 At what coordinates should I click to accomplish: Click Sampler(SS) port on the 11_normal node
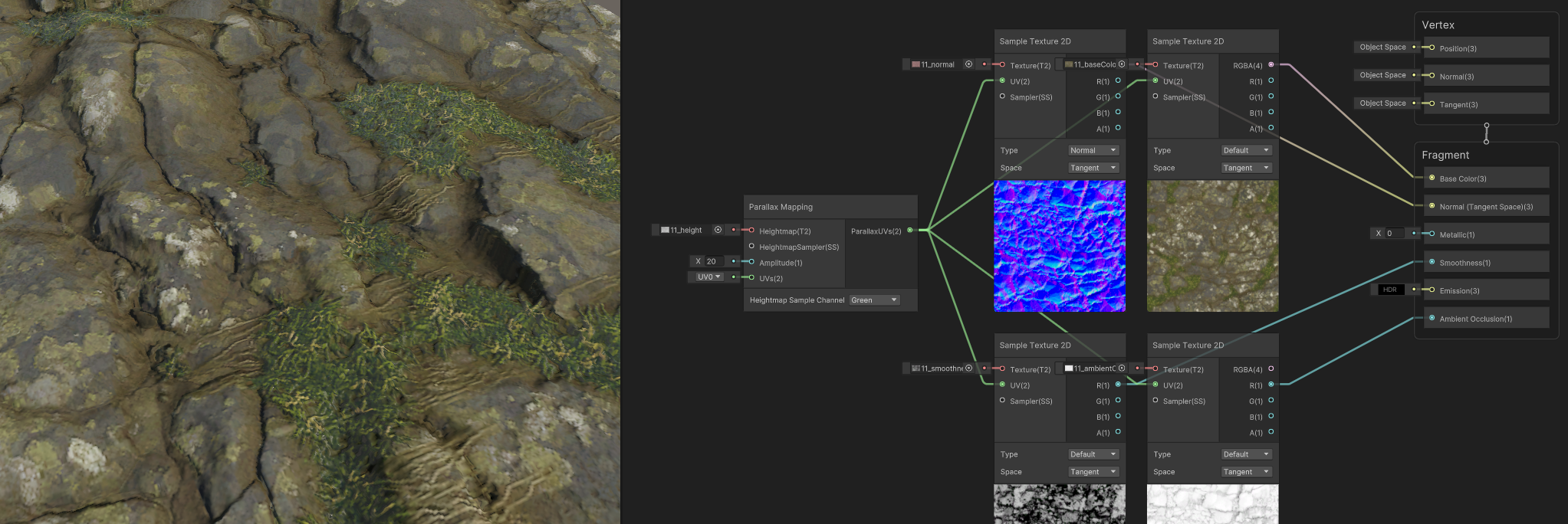coord(1002,97)
